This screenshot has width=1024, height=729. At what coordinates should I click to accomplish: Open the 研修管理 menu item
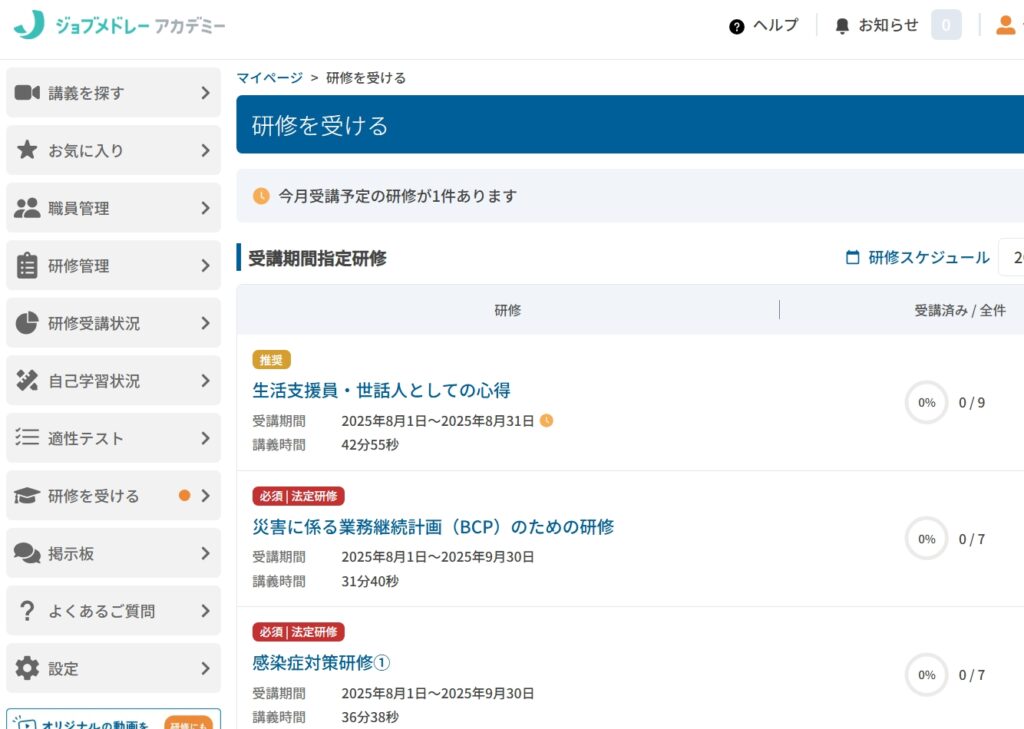[114, 265]
